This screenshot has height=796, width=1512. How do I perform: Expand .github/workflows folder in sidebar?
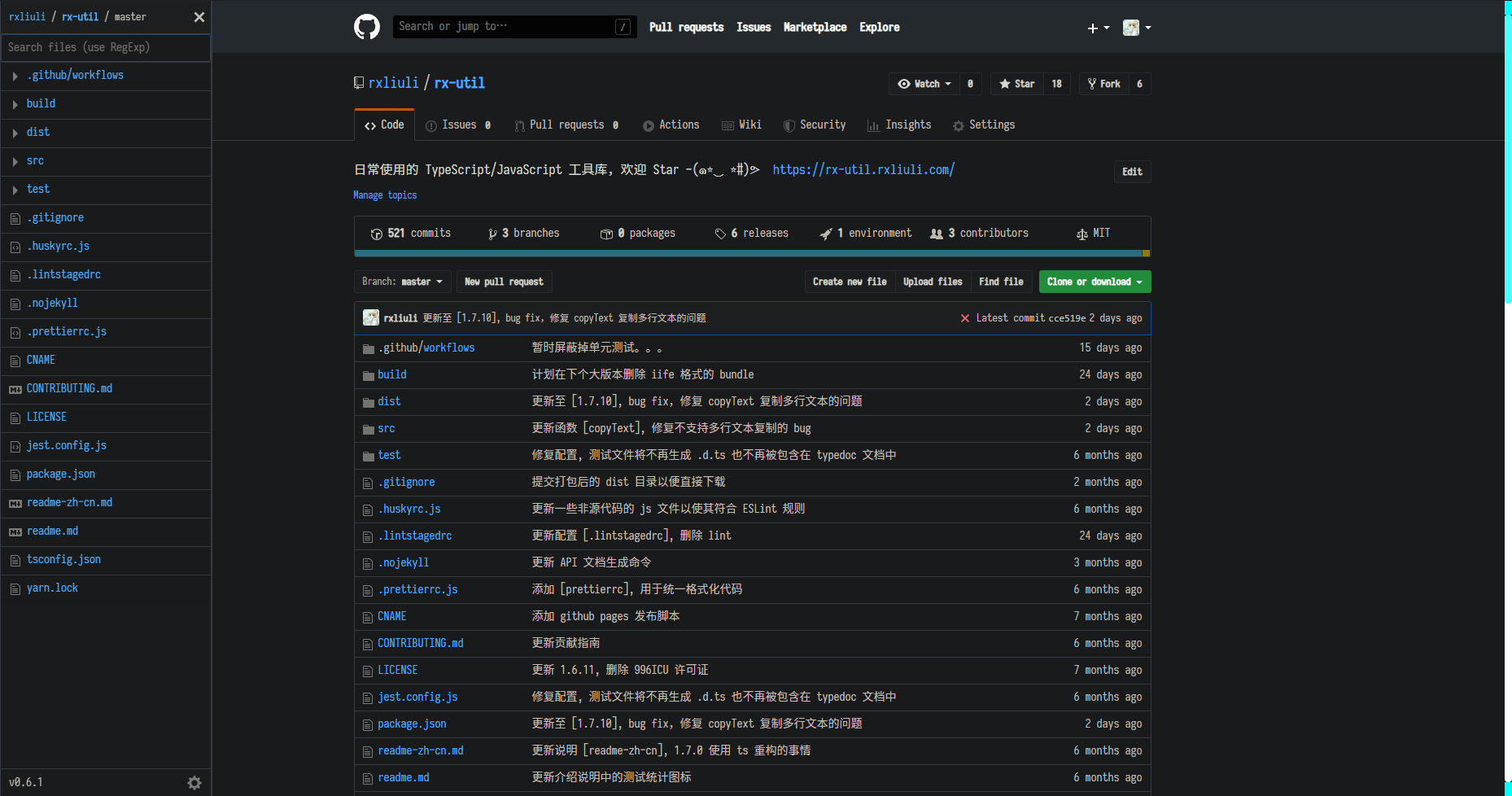[15, 76]
